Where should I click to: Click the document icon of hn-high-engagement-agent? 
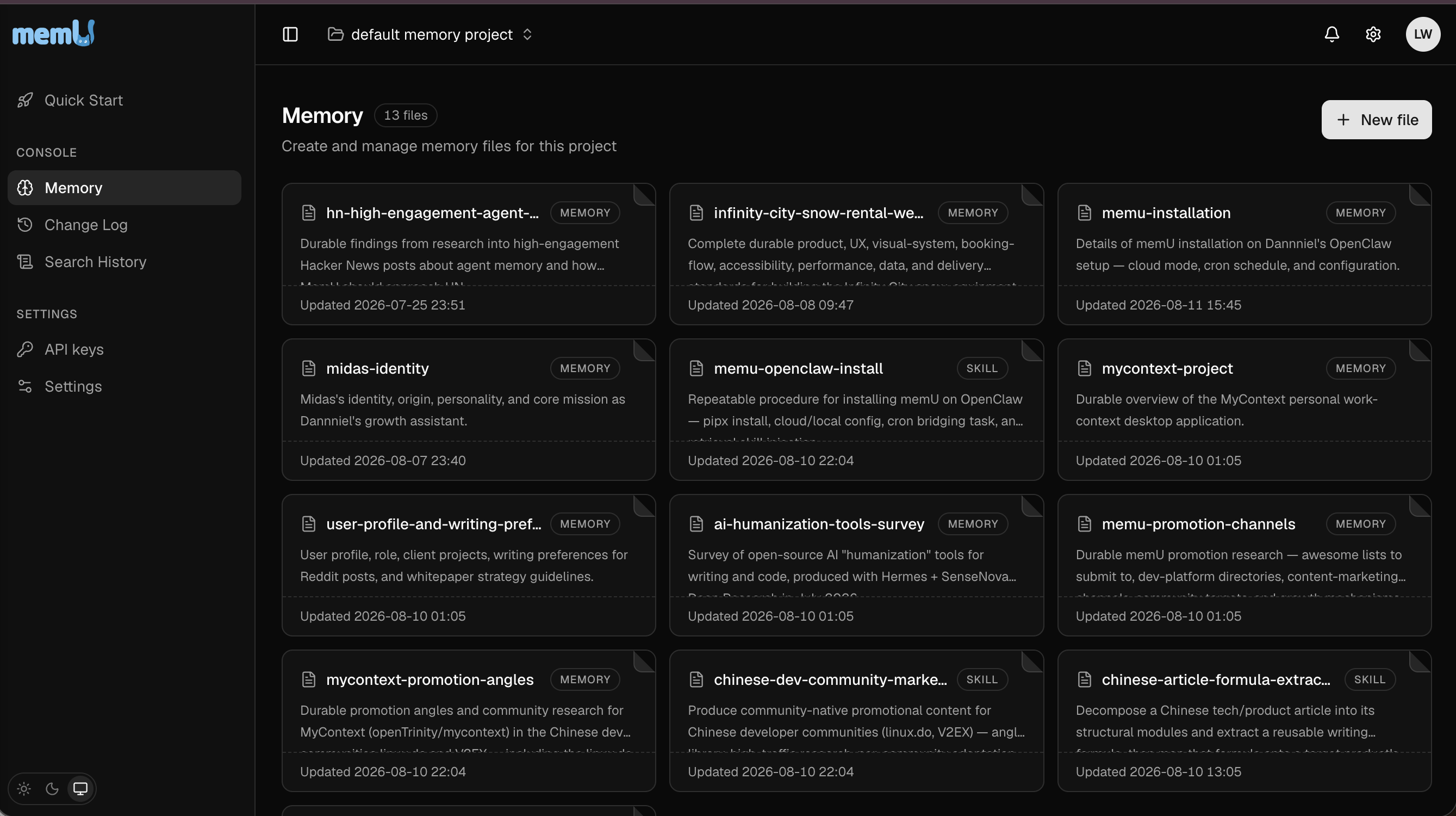[309, 213]
